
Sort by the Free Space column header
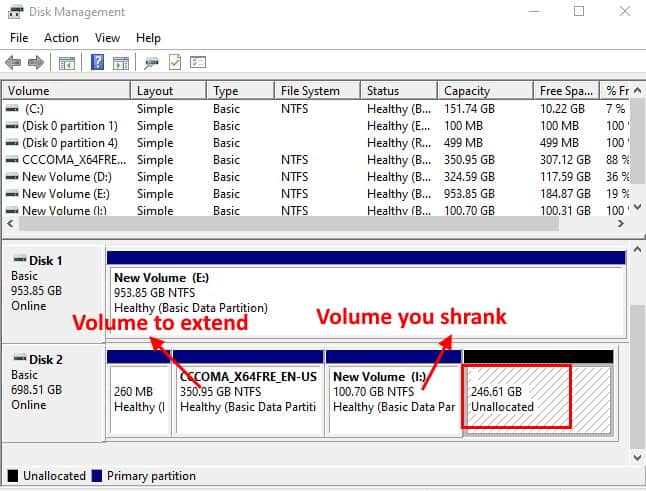pos(566,91)
